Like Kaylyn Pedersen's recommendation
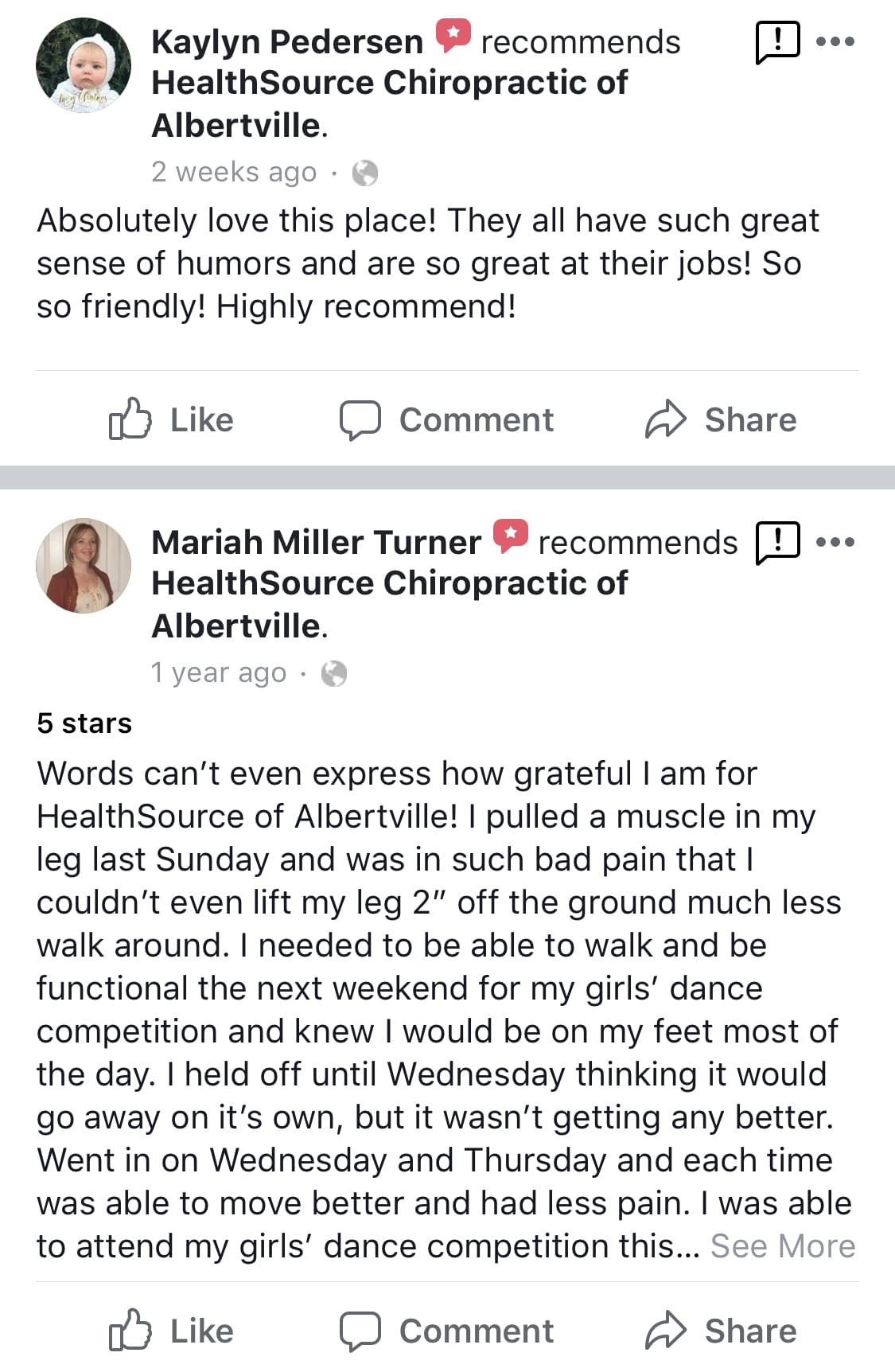Screen dimensions: 895x1372 pos(172,419)
